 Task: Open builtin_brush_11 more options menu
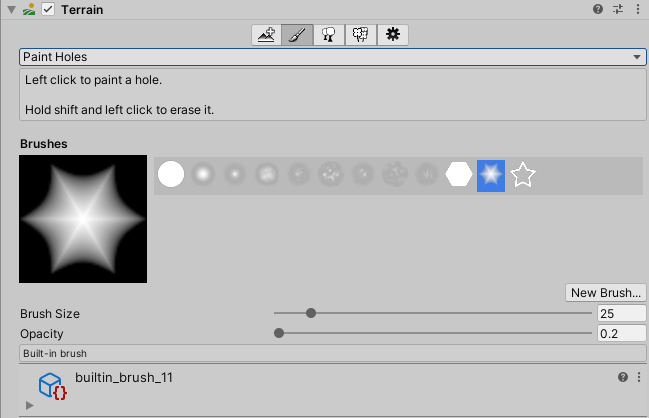637,377
